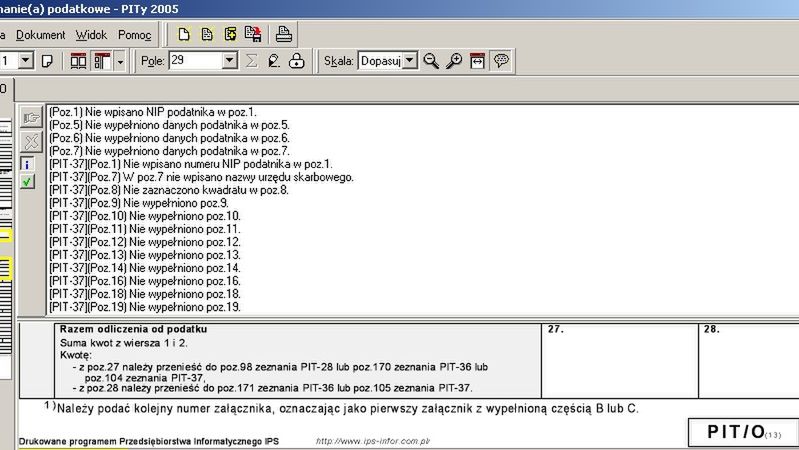Click the pointing hand go-to-error icon
The width and height of the screenshot is (799, 450).
pyautogui.click(x=31, y=118)
